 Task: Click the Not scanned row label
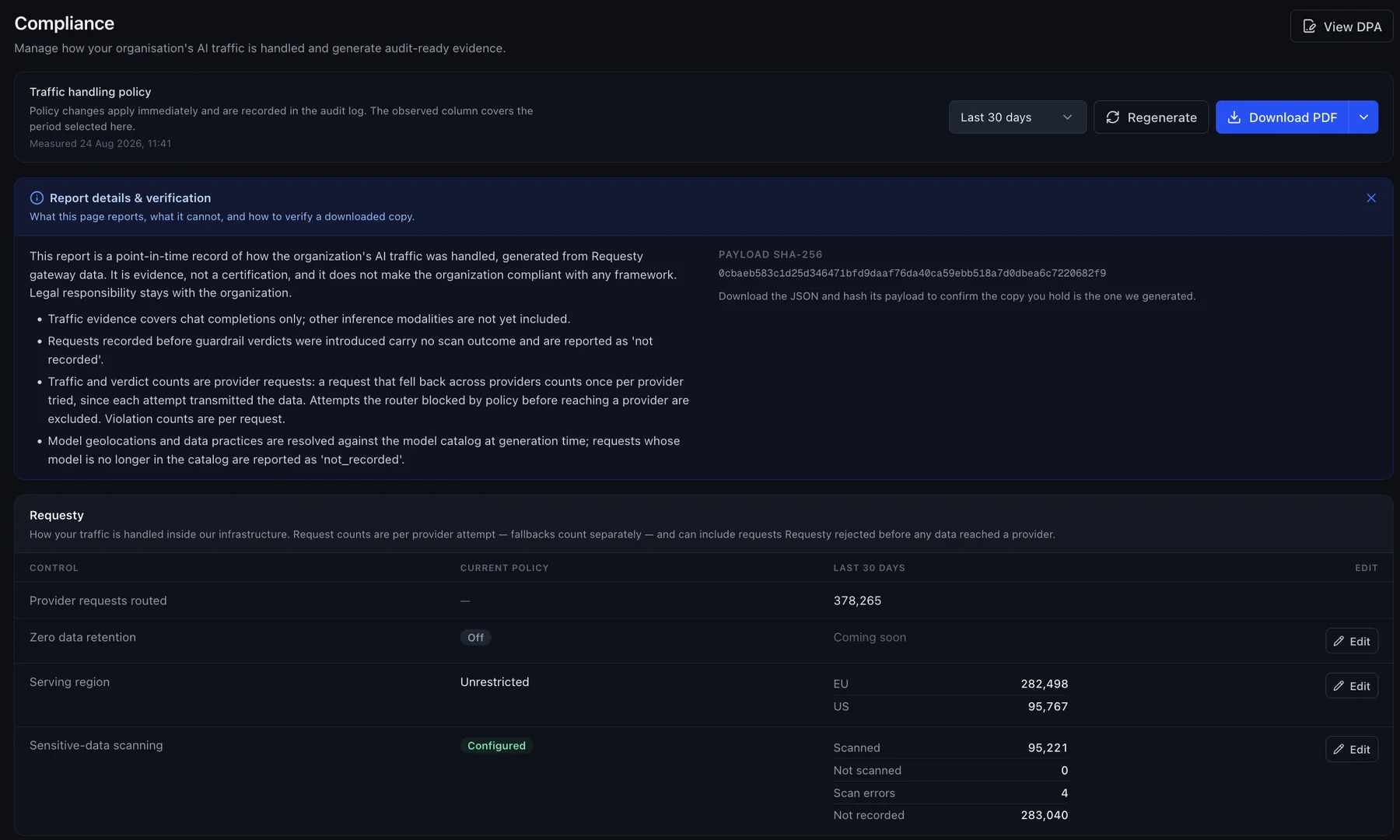click(x=867, y=771)
